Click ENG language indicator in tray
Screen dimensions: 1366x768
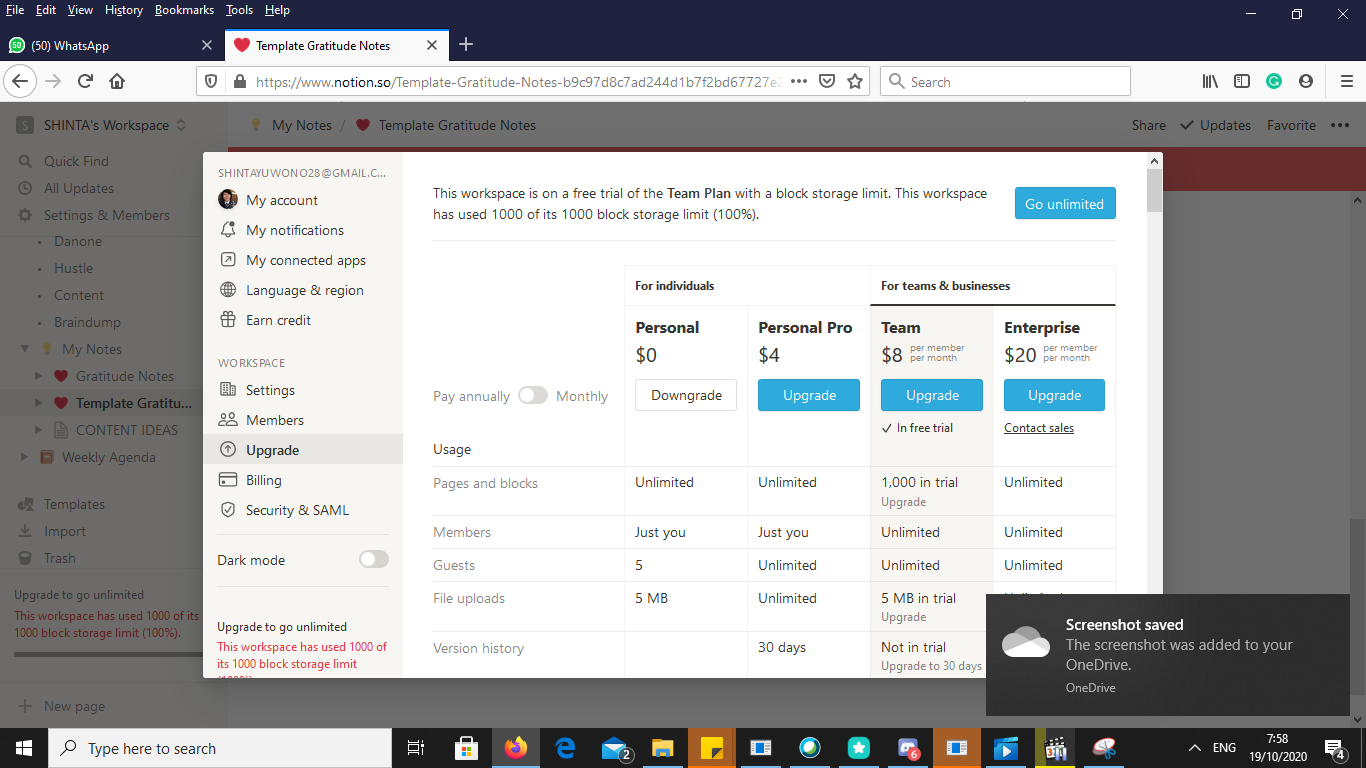[1224, 748]
